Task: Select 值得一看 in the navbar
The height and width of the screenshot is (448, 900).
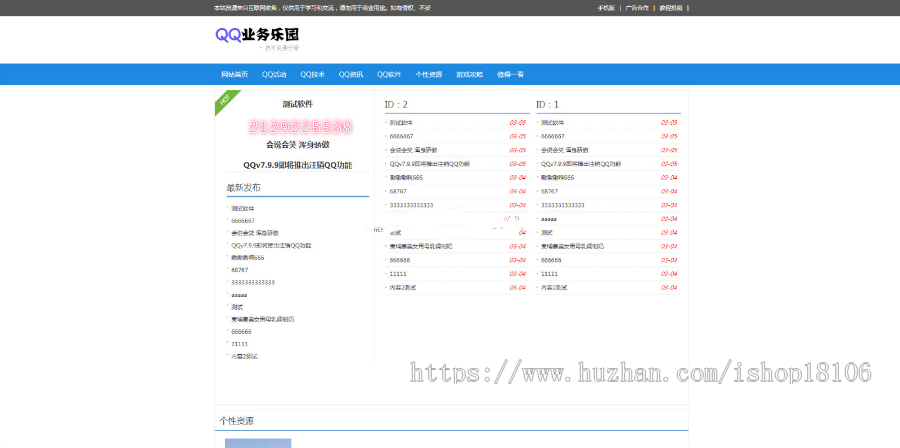Action: click(510, 75)
